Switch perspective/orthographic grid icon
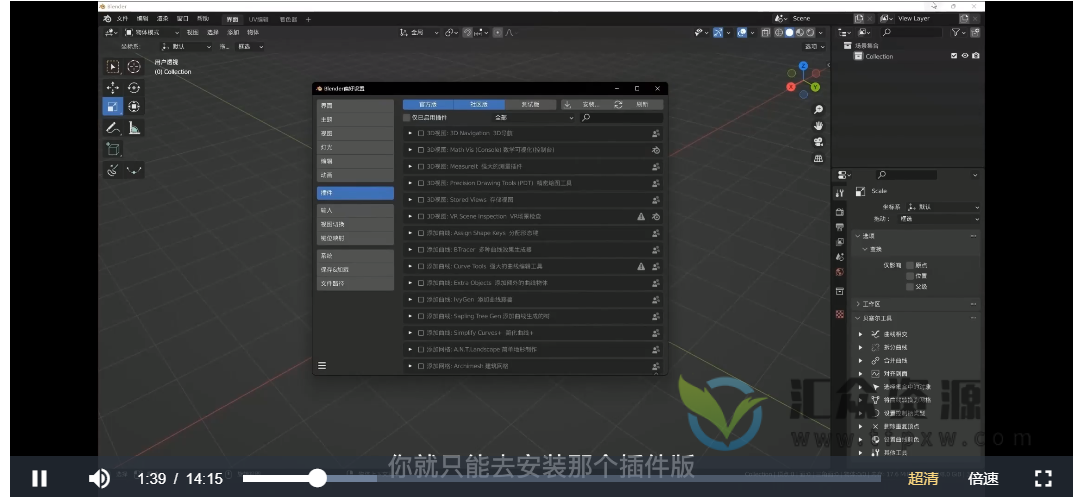1080x497 pixels. 818,158
